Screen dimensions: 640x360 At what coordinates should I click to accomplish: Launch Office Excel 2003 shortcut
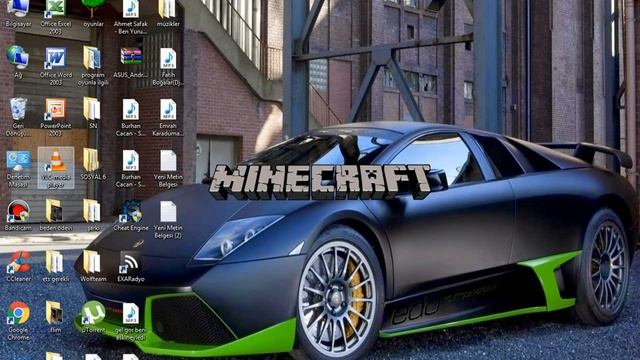pos(56,16)
